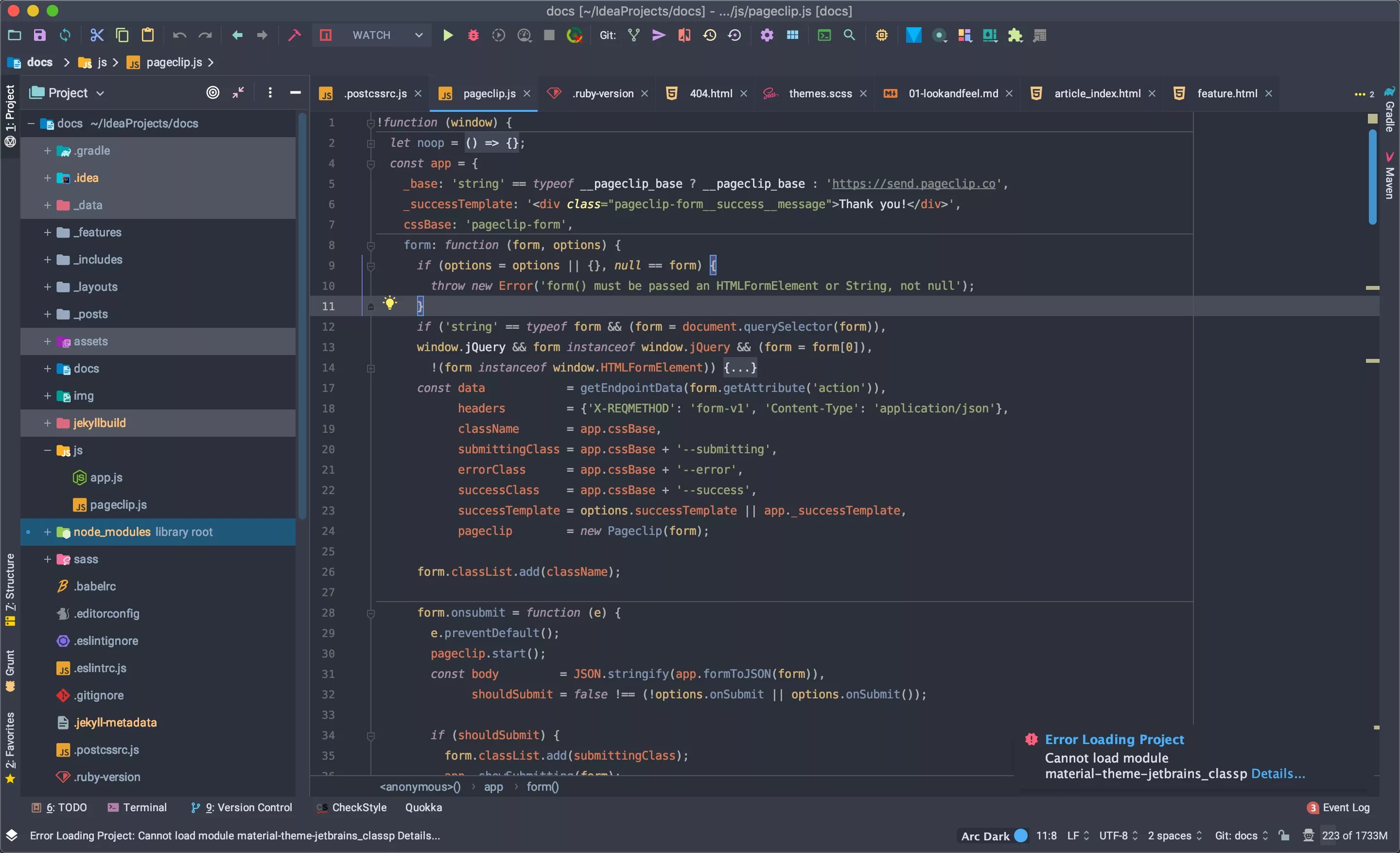Click the Details... link in error popup

pyautogui.click(x=1277, y=773)
